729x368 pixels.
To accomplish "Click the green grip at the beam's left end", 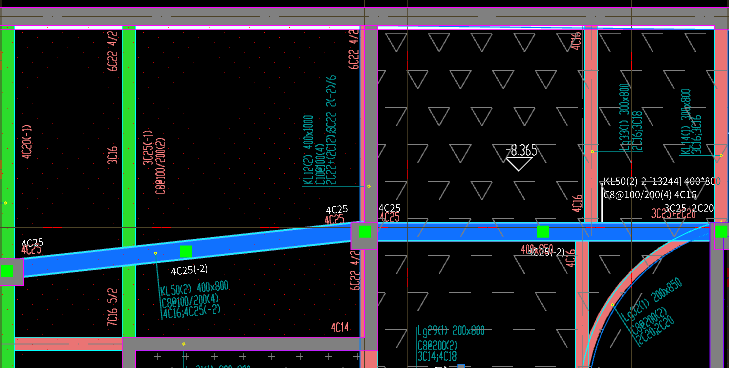I will click(7, 271).
